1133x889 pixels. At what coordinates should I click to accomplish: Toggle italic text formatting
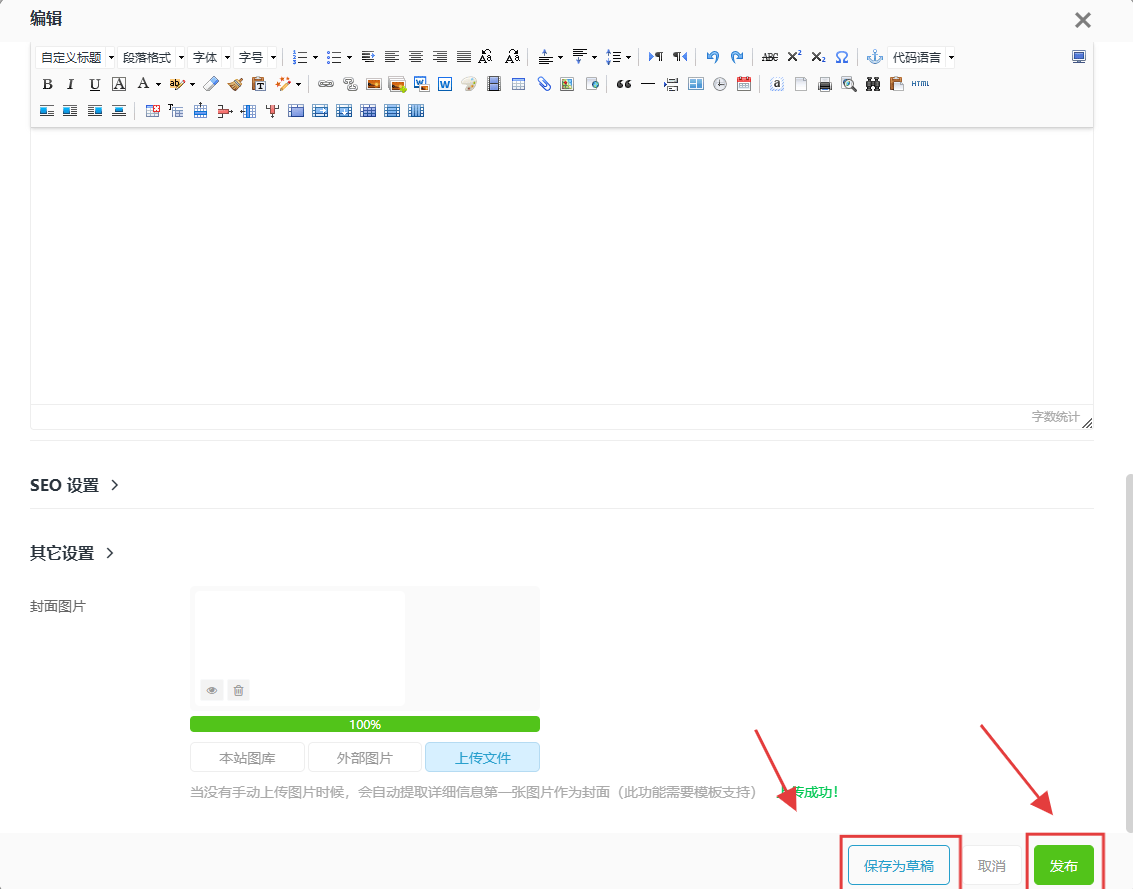point(71,85)
